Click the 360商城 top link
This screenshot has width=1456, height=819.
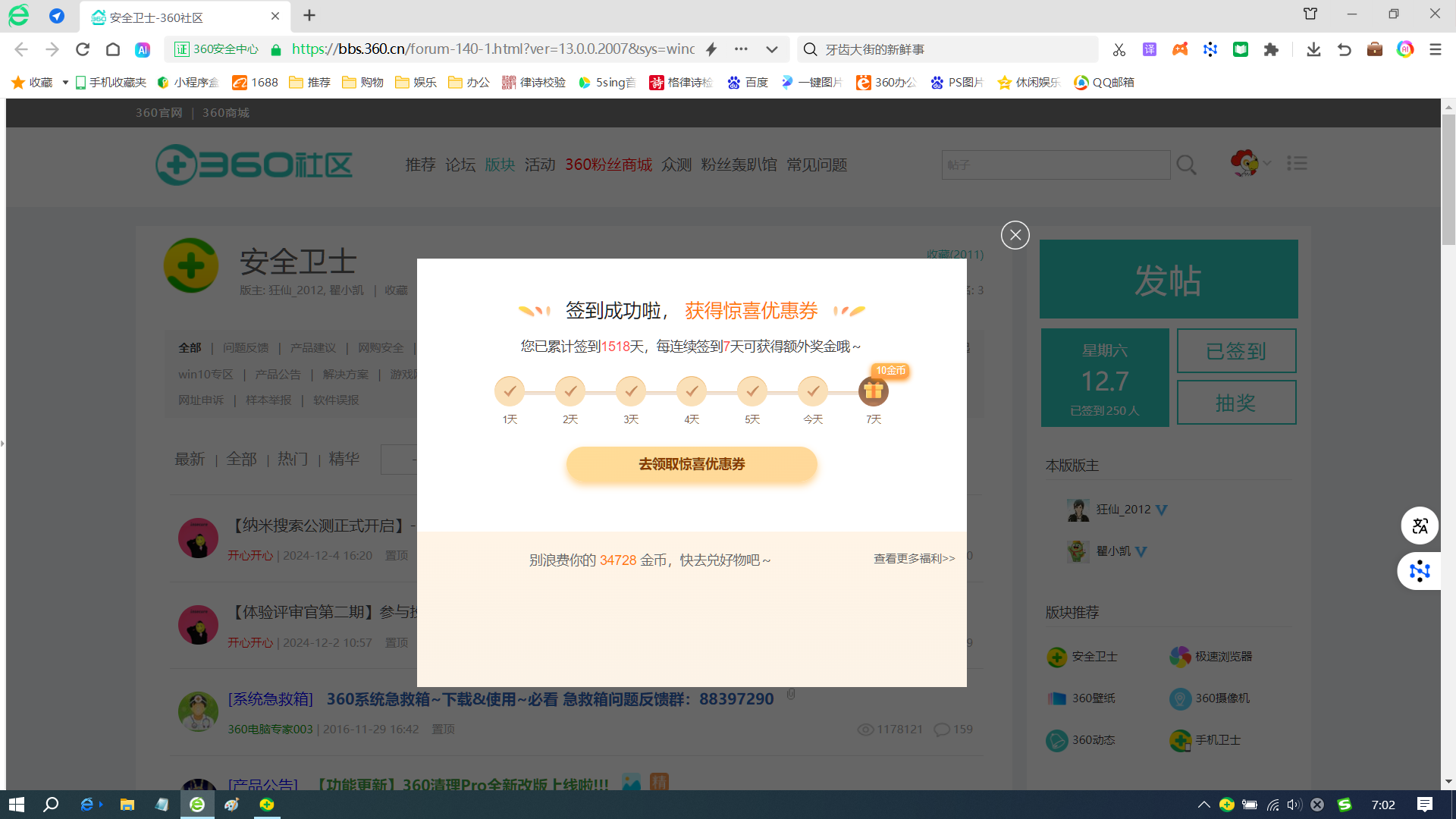click(x=225, y=112)
